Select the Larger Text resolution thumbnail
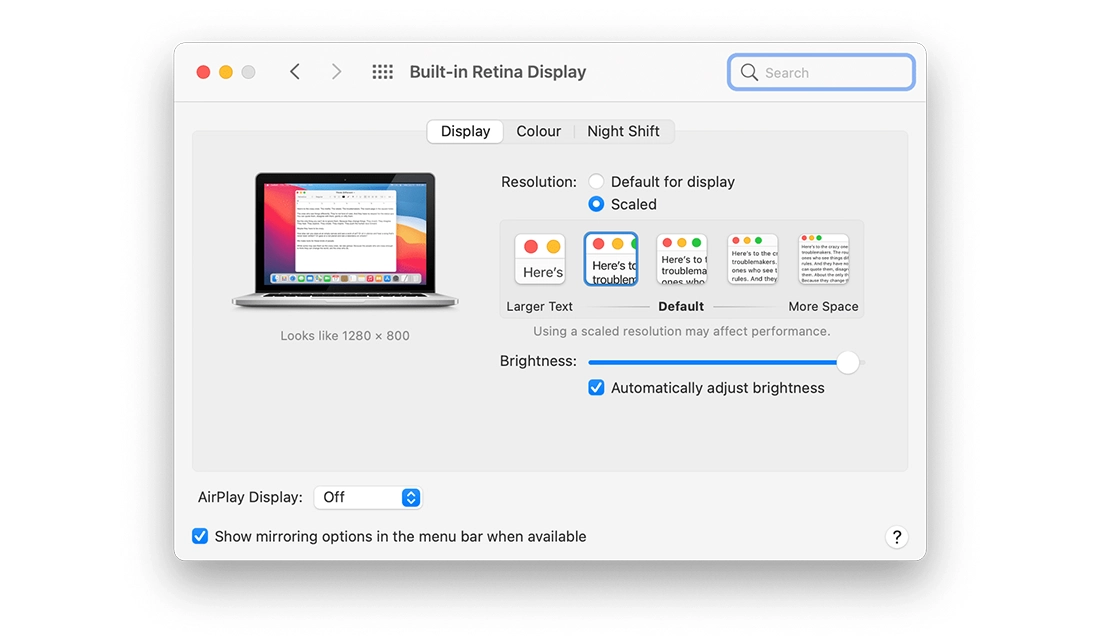 (540, 260)
